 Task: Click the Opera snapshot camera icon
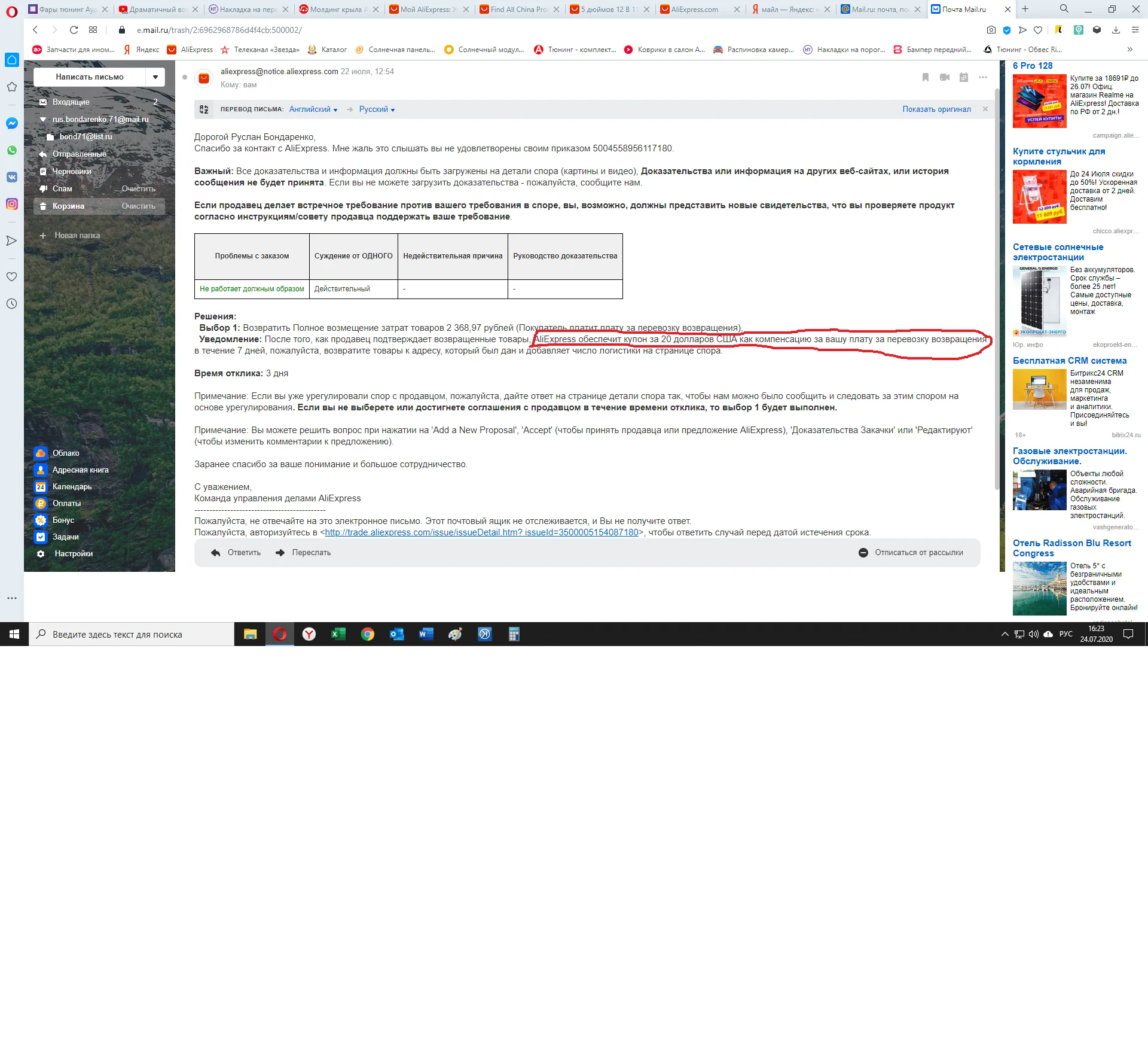(x=991, y=30)
